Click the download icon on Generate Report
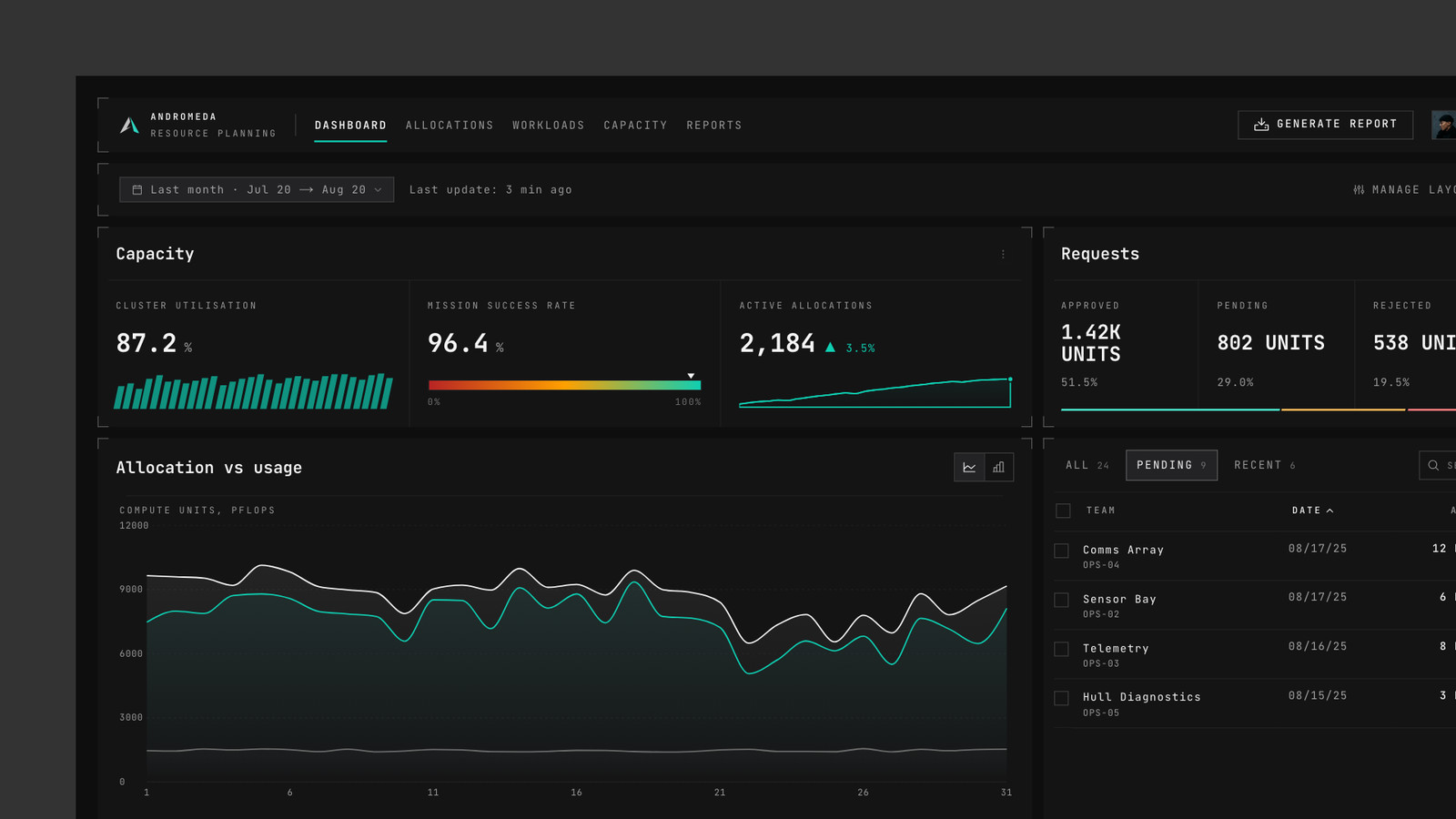The height and width of the screenshot is (819, 1456). (x=1261, y=125)
